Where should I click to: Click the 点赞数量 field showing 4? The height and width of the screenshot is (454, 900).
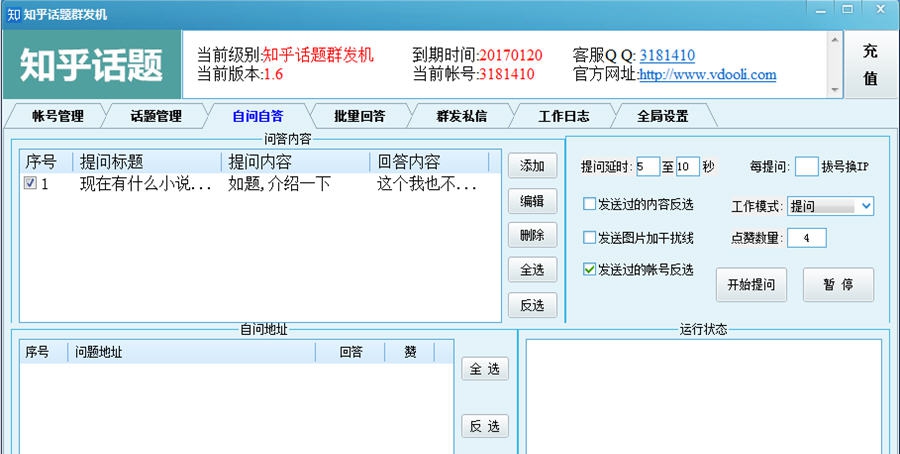pyautogui.click(x=806, y=238)
